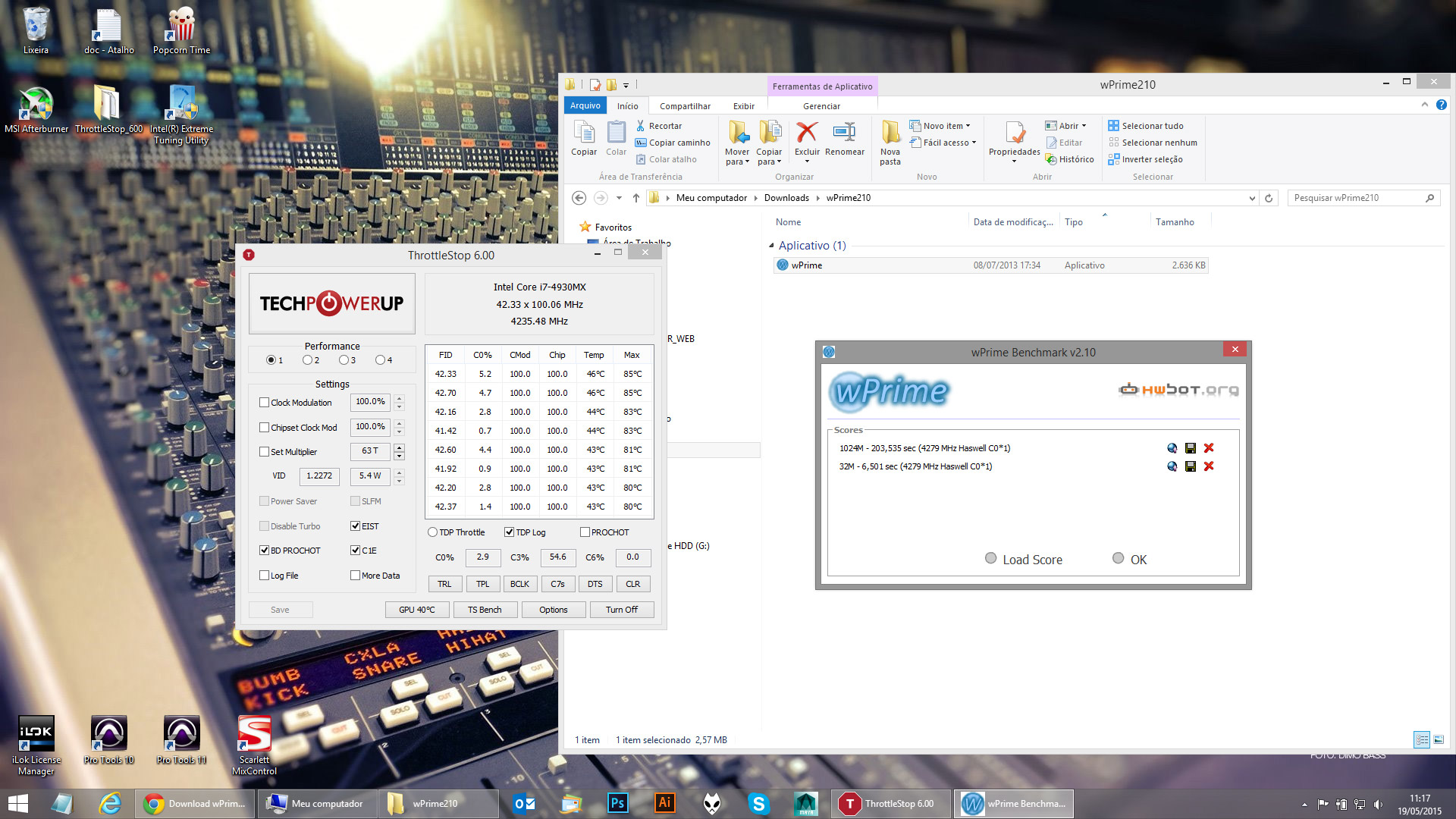Click Recortar scissors in the ribbon
The width and height of the screenshot is (1456, 819).
tap(659, 126)
